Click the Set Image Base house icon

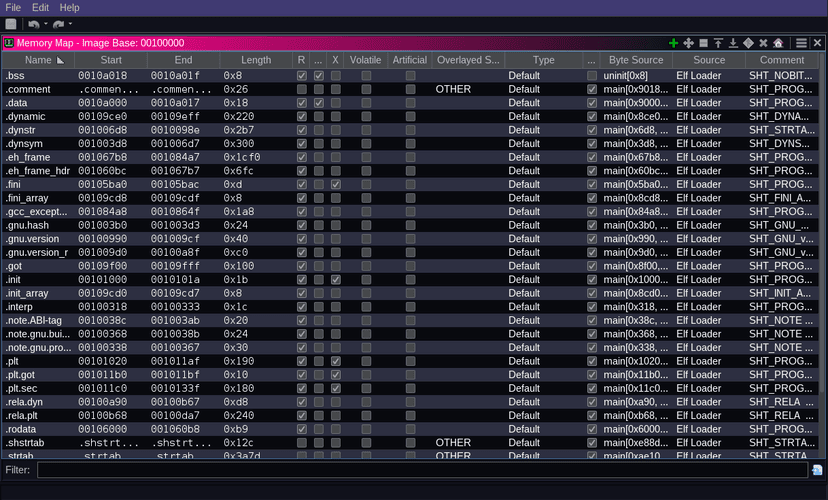[x=778, y=43]
